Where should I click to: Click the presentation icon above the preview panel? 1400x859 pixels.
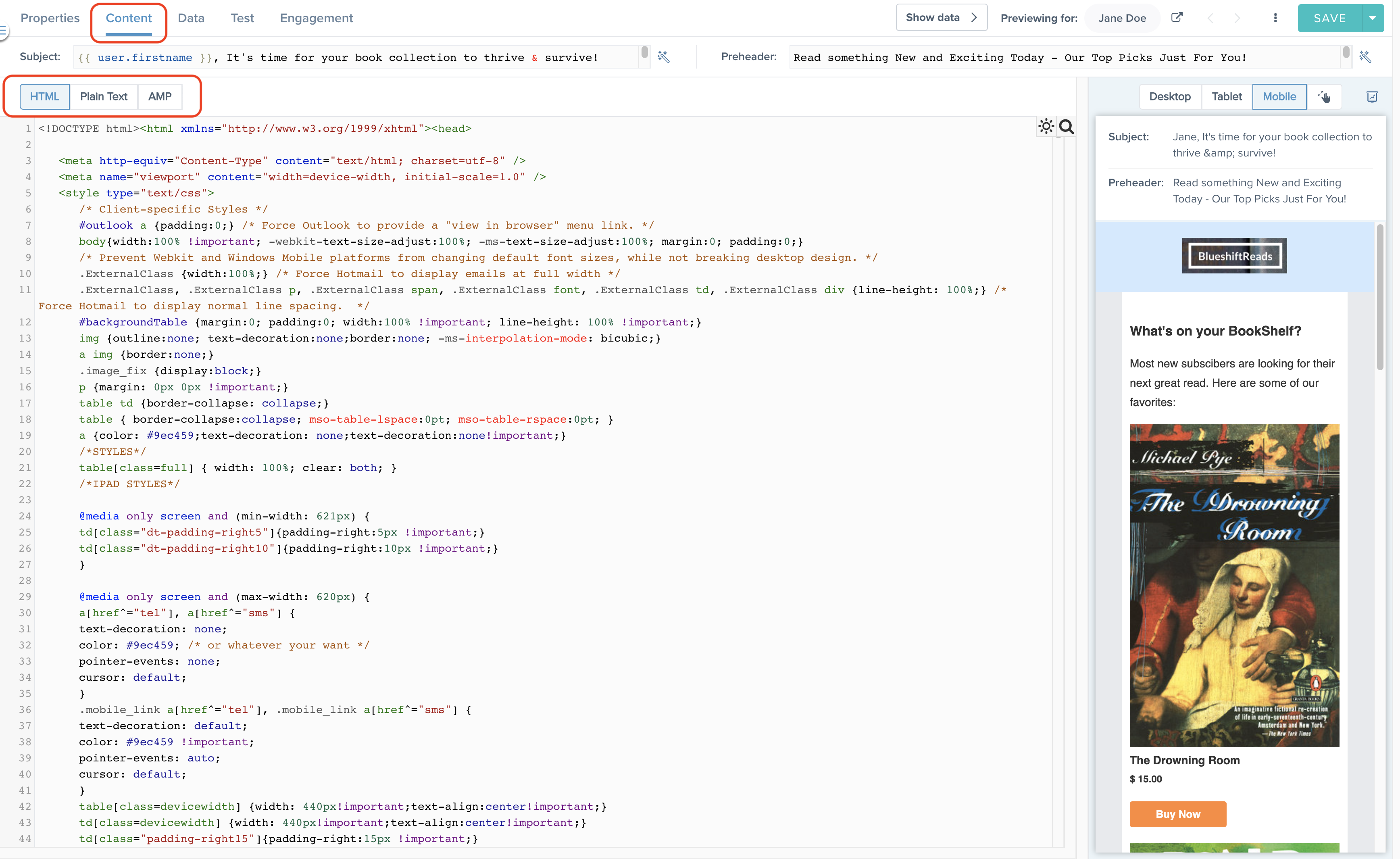click(x=1372, y=96)
